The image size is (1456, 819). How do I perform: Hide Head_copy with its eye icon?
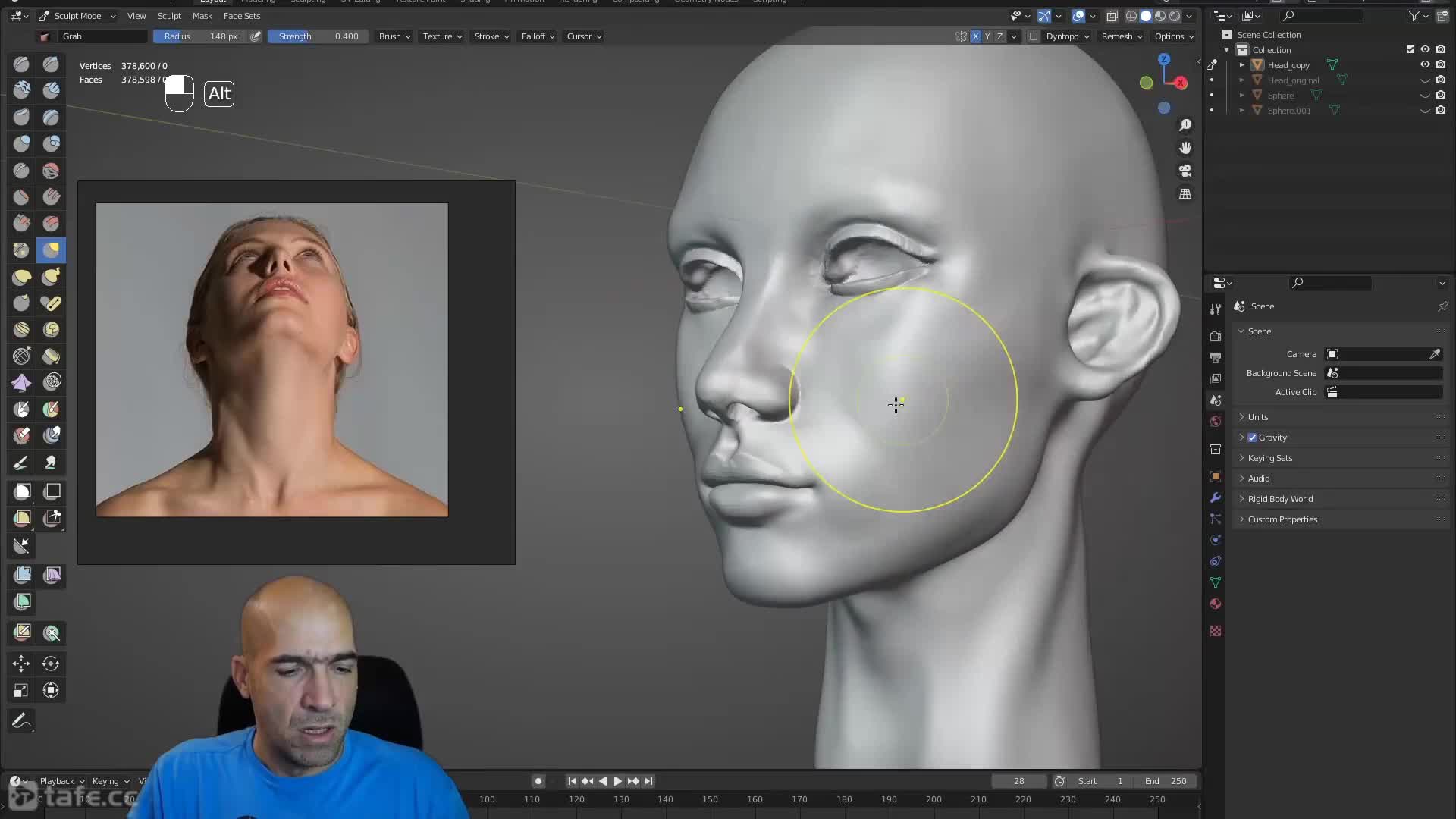tap(1425, 65)
